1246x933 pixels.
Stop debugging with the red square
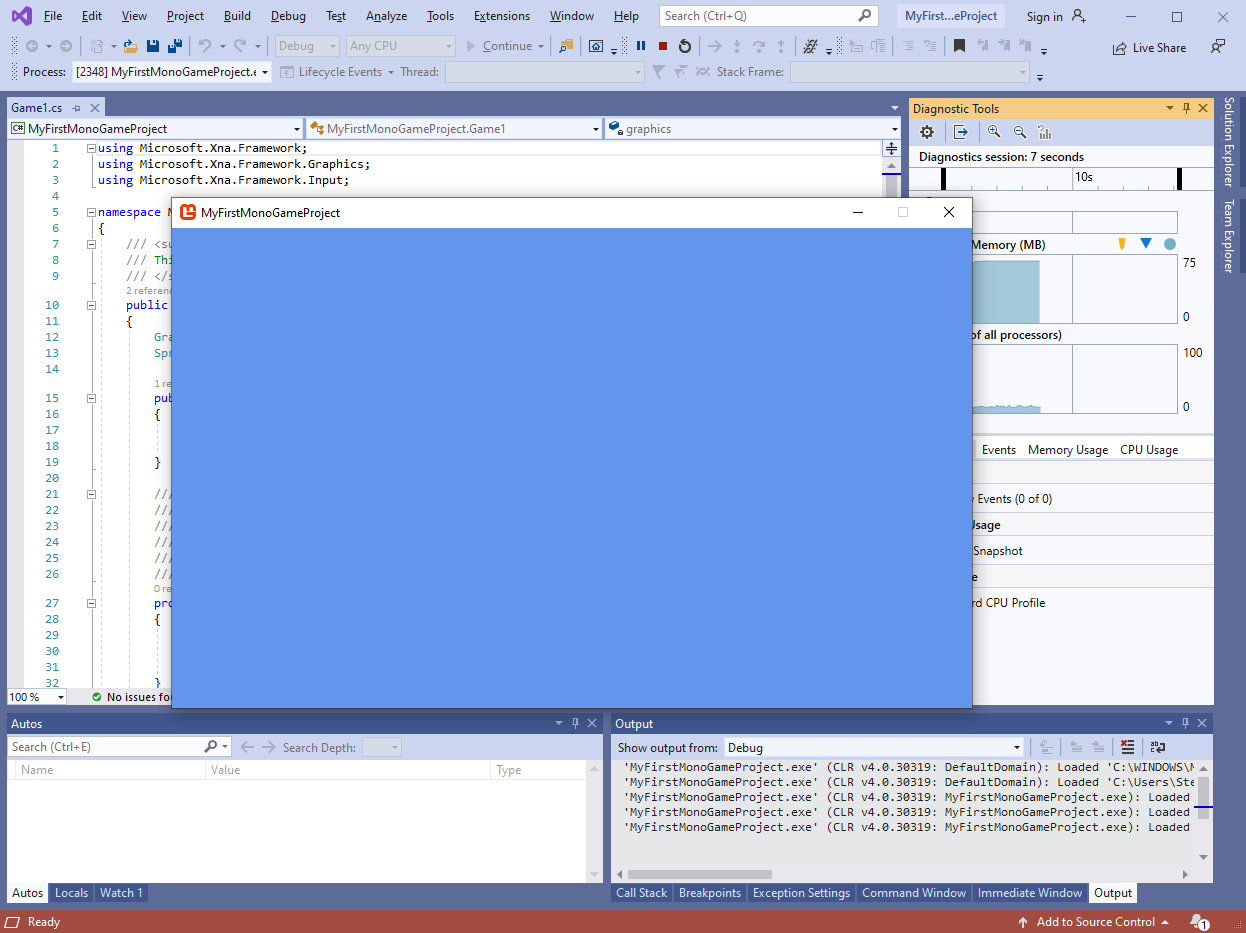pyautogui.click(x=663, y=46)
